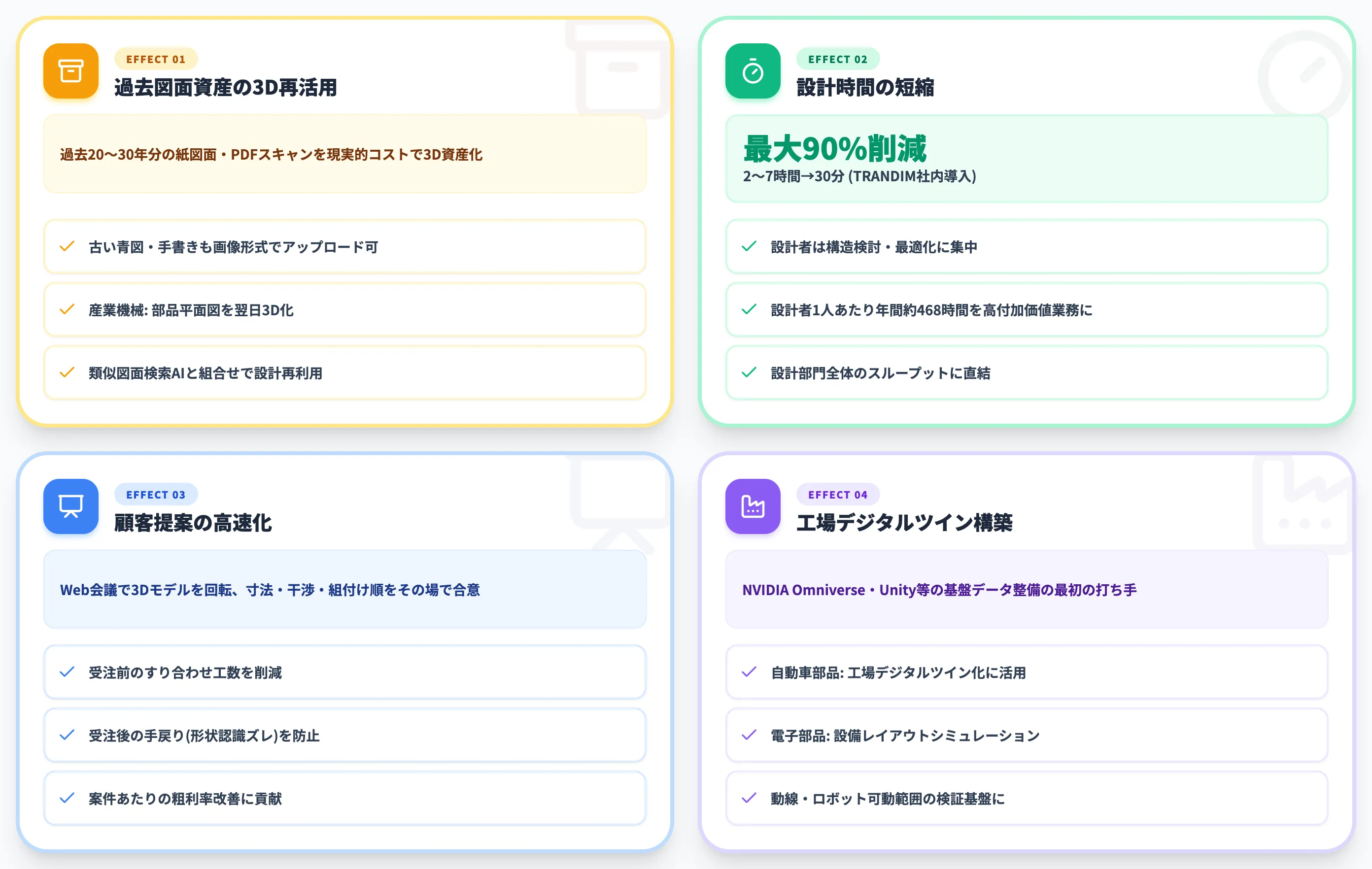Image resolution: width=1372 pixels, height=869 pixels.
Task: Click the green stopwatch icon
Action: (753, 71)
